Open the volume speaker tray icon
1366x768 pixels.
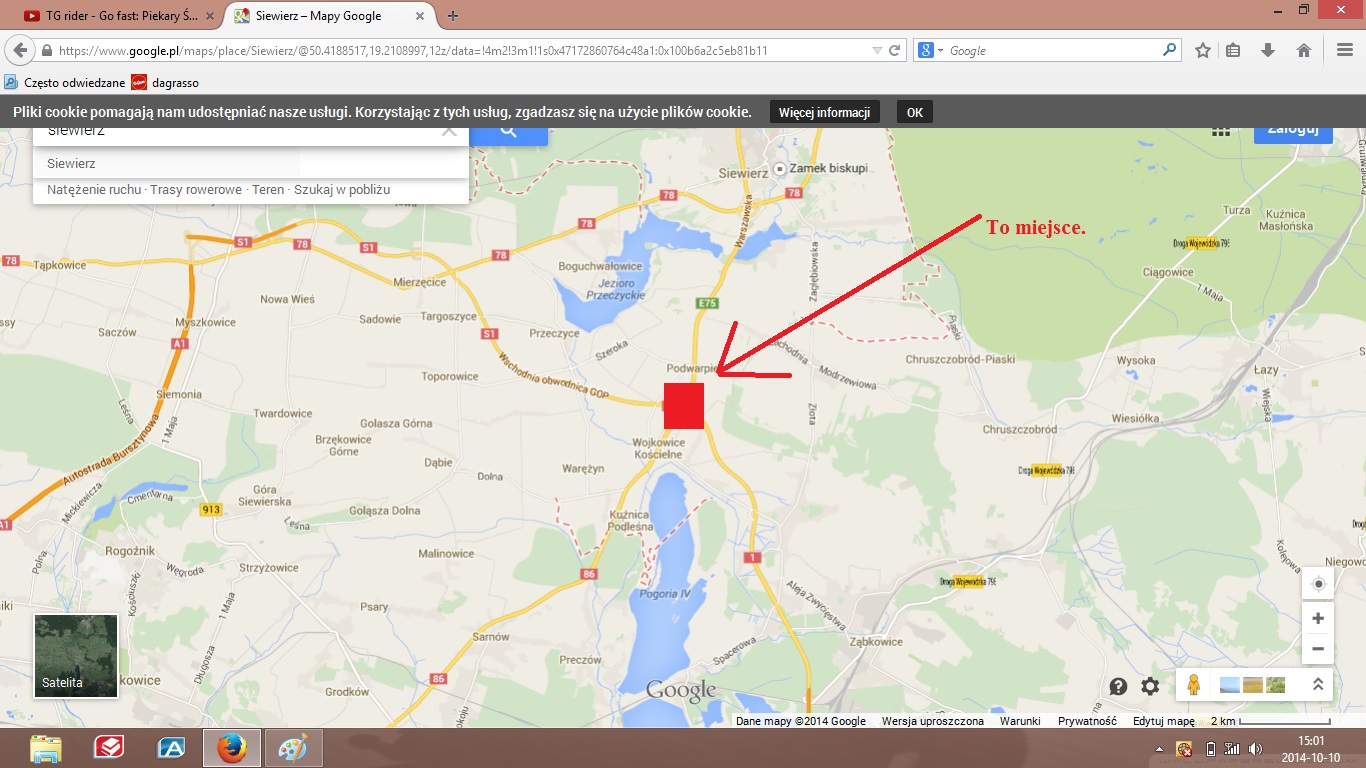point(1253,748)
